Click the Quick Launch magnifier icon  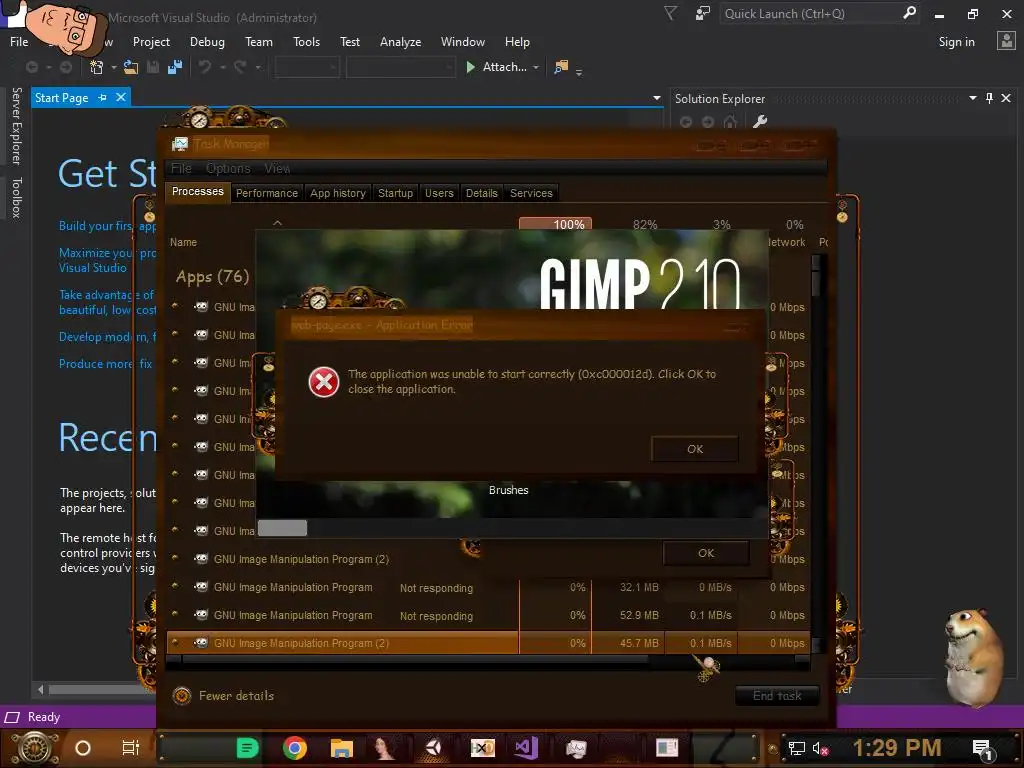909,13
